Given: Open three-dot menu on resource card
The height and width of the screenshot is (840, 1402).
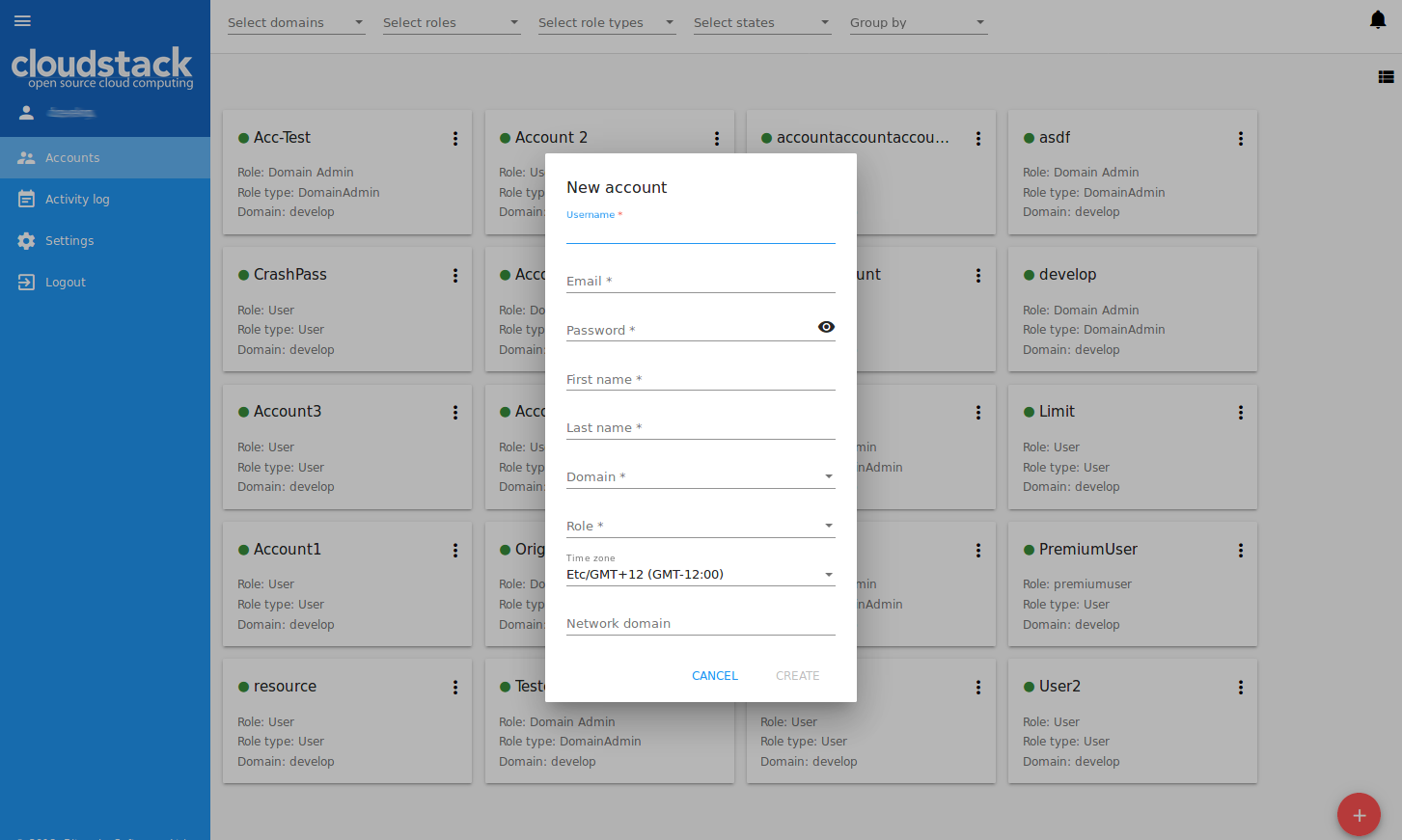Looking at the screenshot, I should click(455, 688).
